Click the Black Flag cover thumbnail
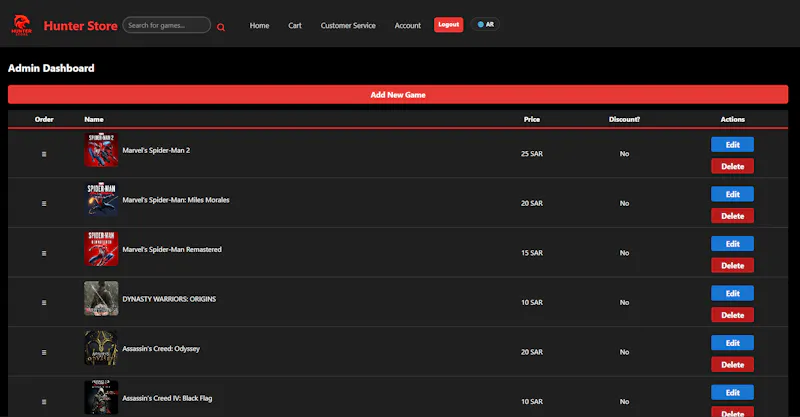The image size is (800, 417). (x=101, y=397)
